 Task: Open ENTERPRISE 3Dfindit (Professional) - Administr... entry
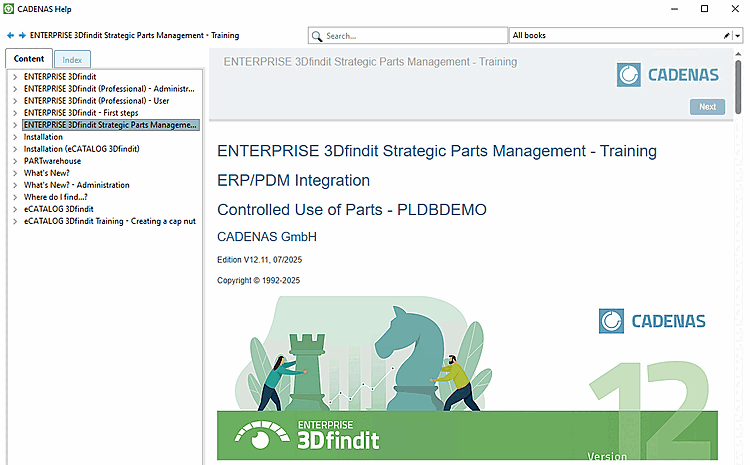109,89
